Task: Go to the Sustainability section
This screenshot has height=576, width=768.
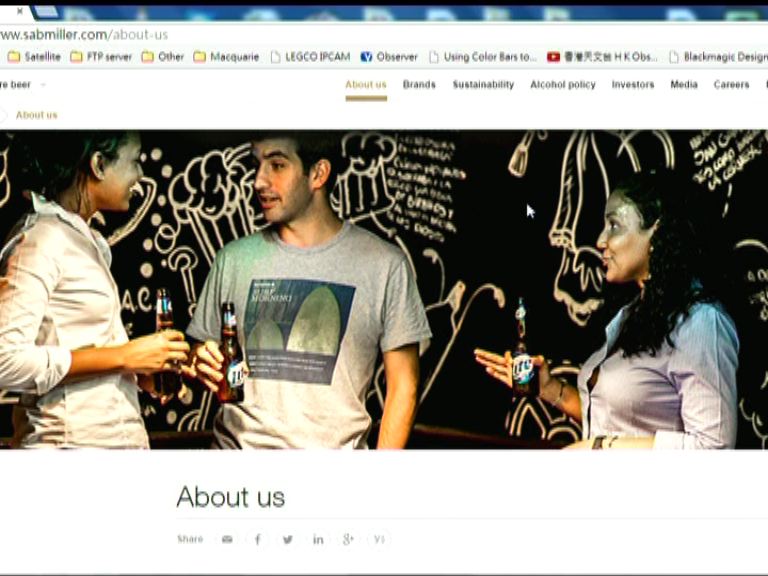Action: click(483, 85)
